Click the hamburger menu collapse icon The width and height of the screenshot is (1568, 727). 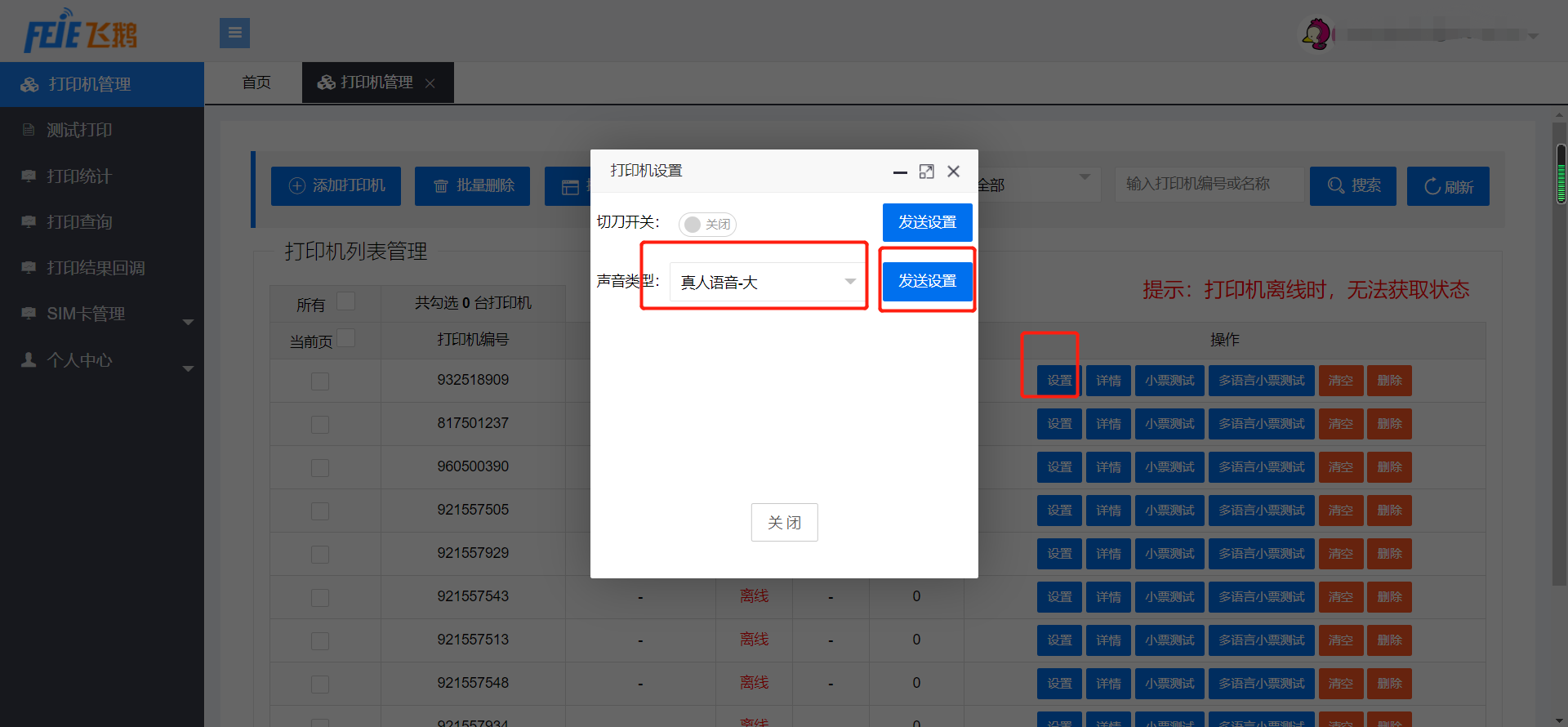pyautogui.click(x=234, y=33)
